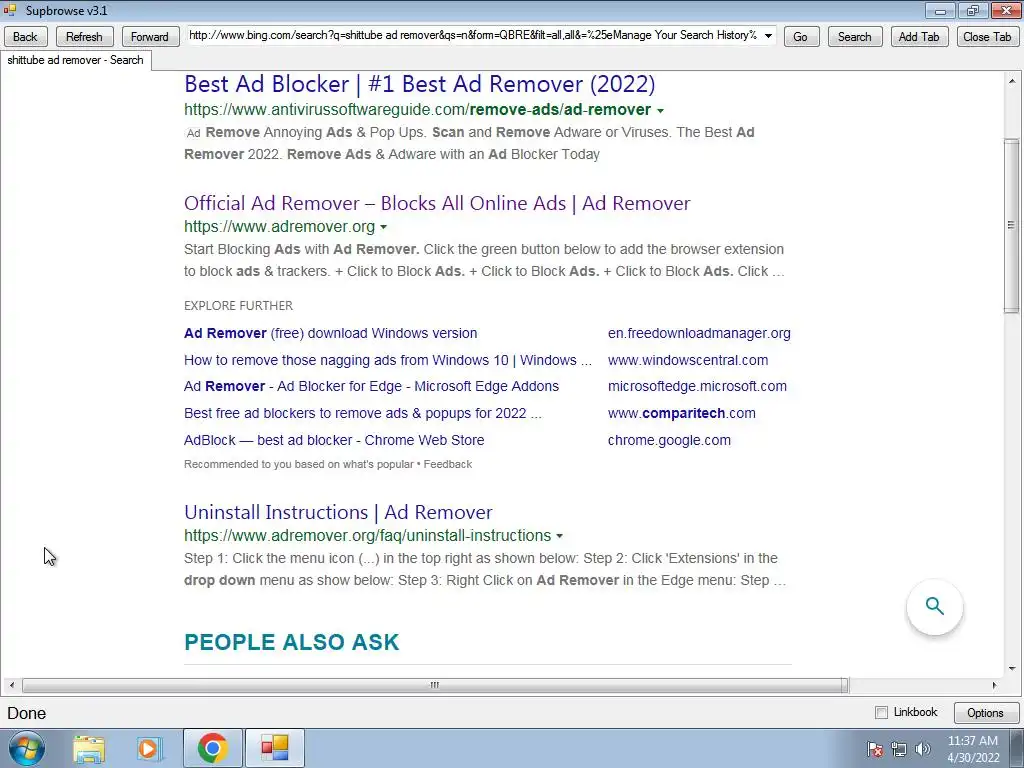Click en.freedownloadmanager.org link
1024x768 pixels.
(x=699, y=333)
